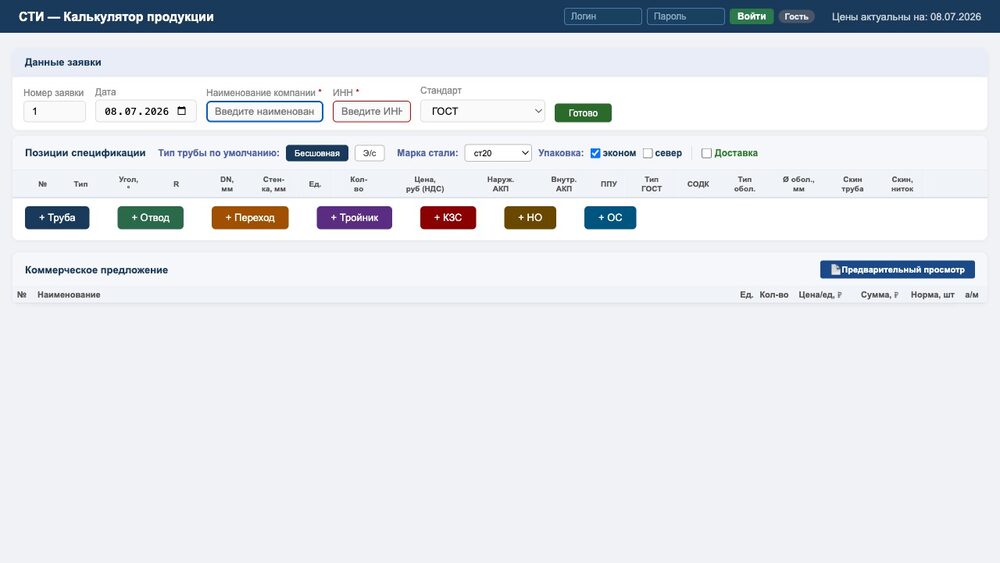Click the brown + НО button

point(530,217)
